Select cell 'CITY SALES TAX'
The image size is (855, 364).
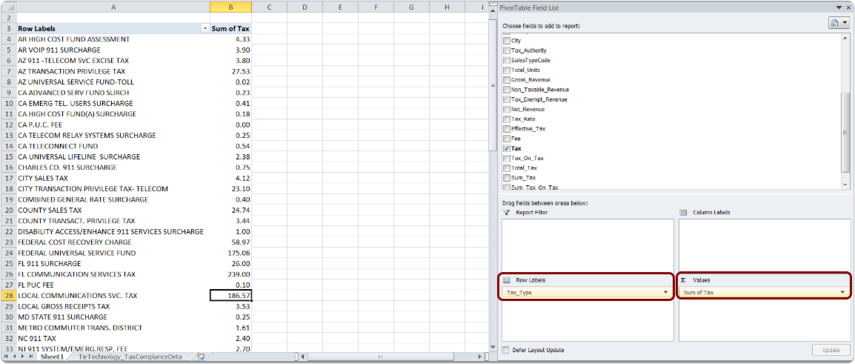pos(113,178)
